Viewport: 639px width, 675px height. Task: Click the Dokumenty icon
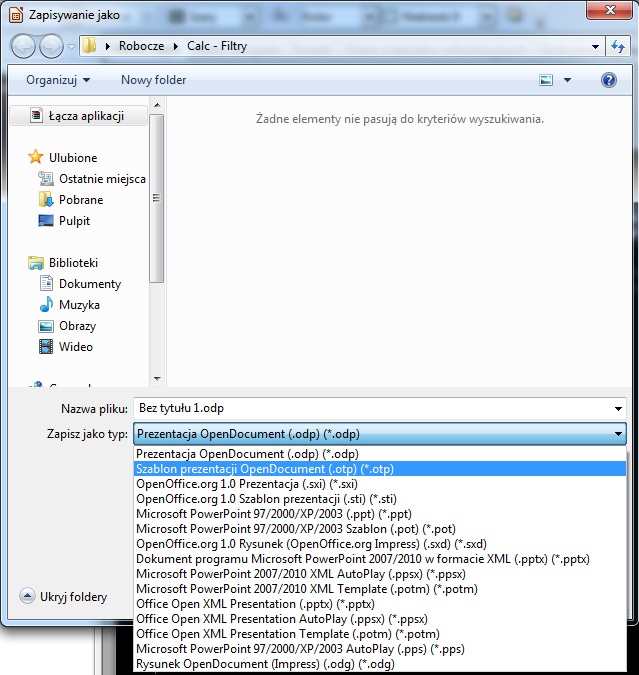coord(46,283)
